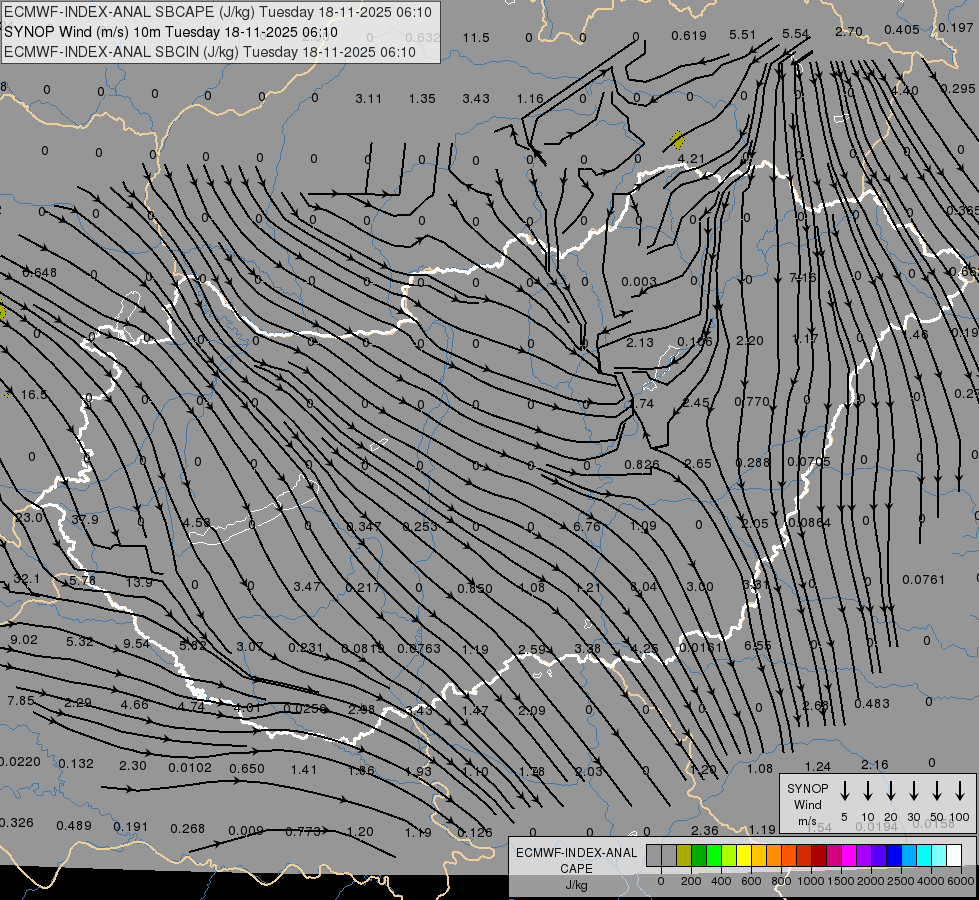Click the map value 0.489

[x=74, y=826]
